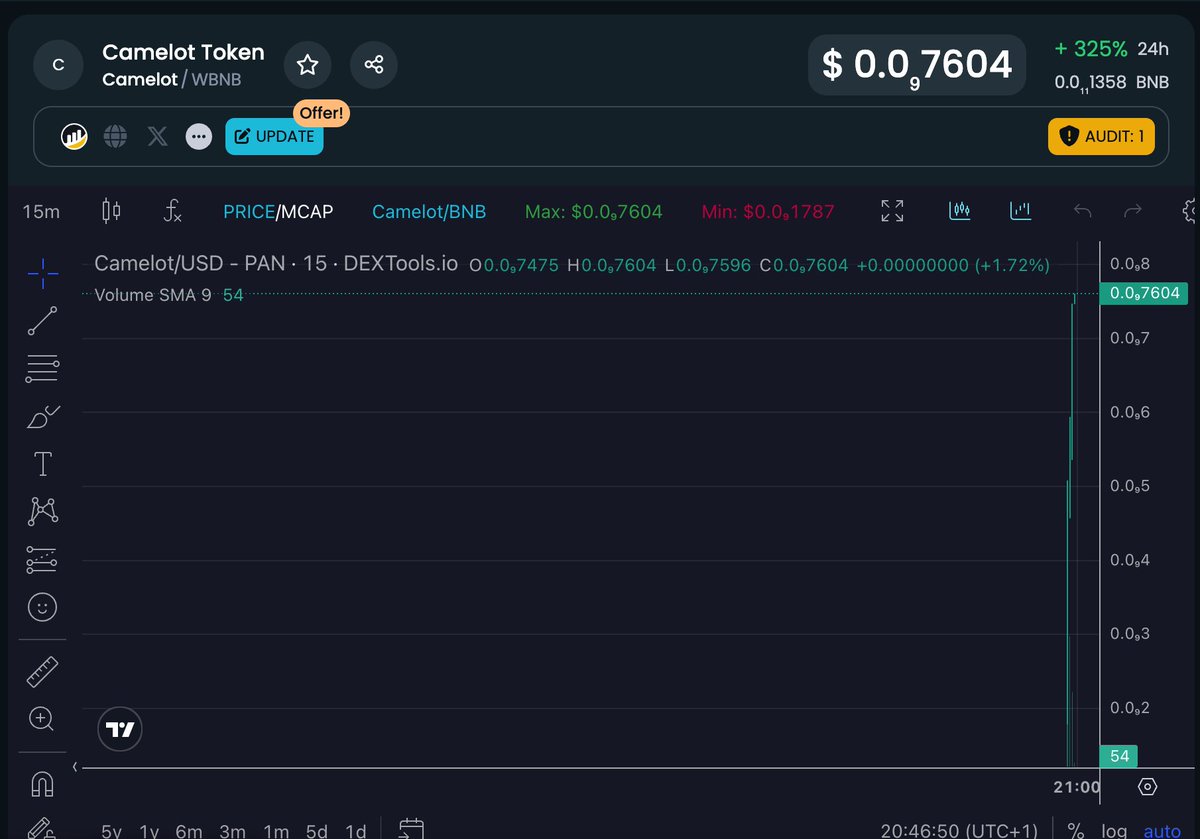This screenshot has height=839, width=1200.
Task: Open the DEXTools chart bar icon link
Action: click(x=74, y=136)
